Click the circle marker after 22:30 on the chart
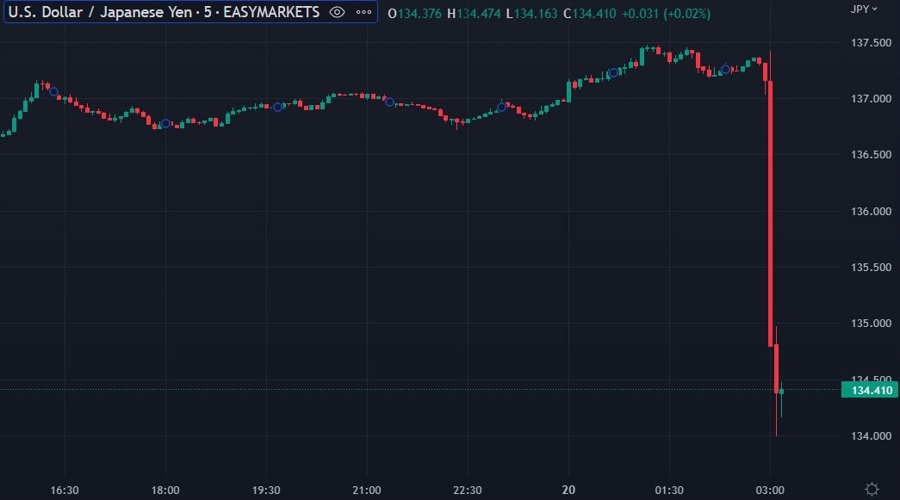Viewport: 900px width, 500px height. (x=502, y=107)
